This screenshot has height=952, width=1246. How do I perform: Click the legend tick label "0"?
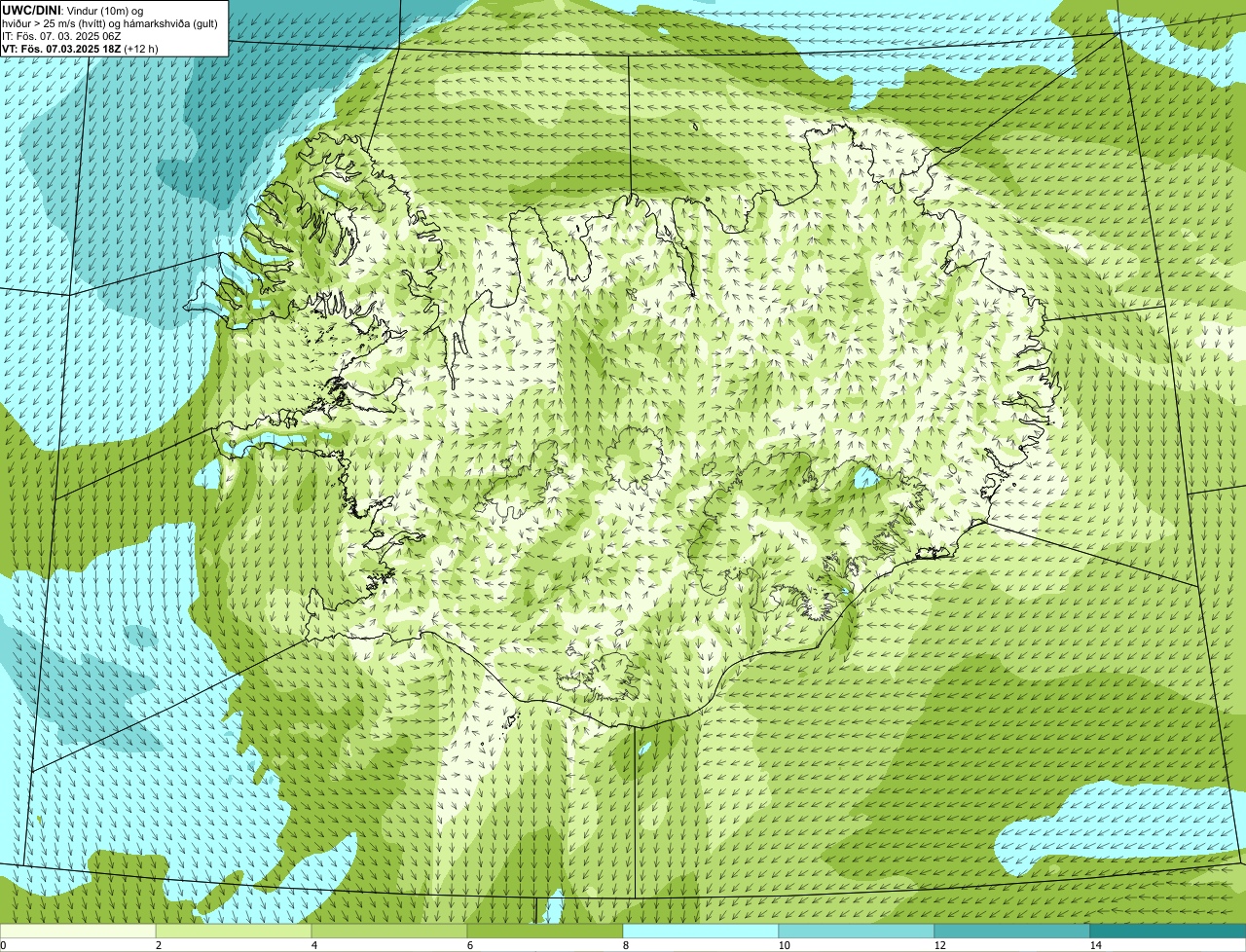[x=3, y=945]
